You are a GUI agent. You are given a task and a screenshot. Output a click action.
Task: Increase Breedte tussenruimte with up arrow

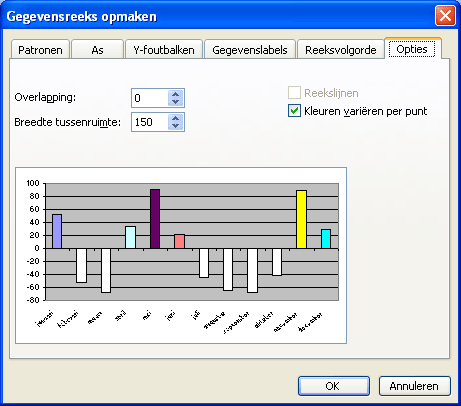click(176, 118)
